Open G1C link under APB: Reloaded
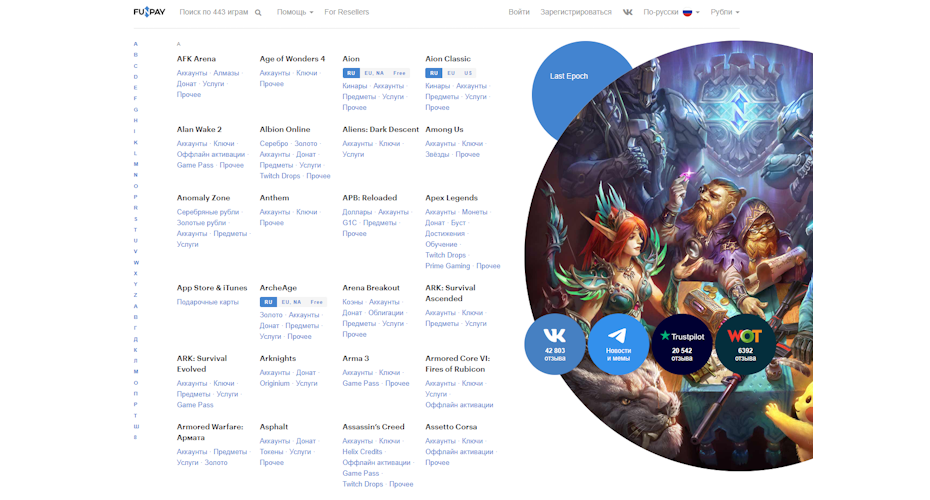The image size is (930, 500). pos(349,222)
